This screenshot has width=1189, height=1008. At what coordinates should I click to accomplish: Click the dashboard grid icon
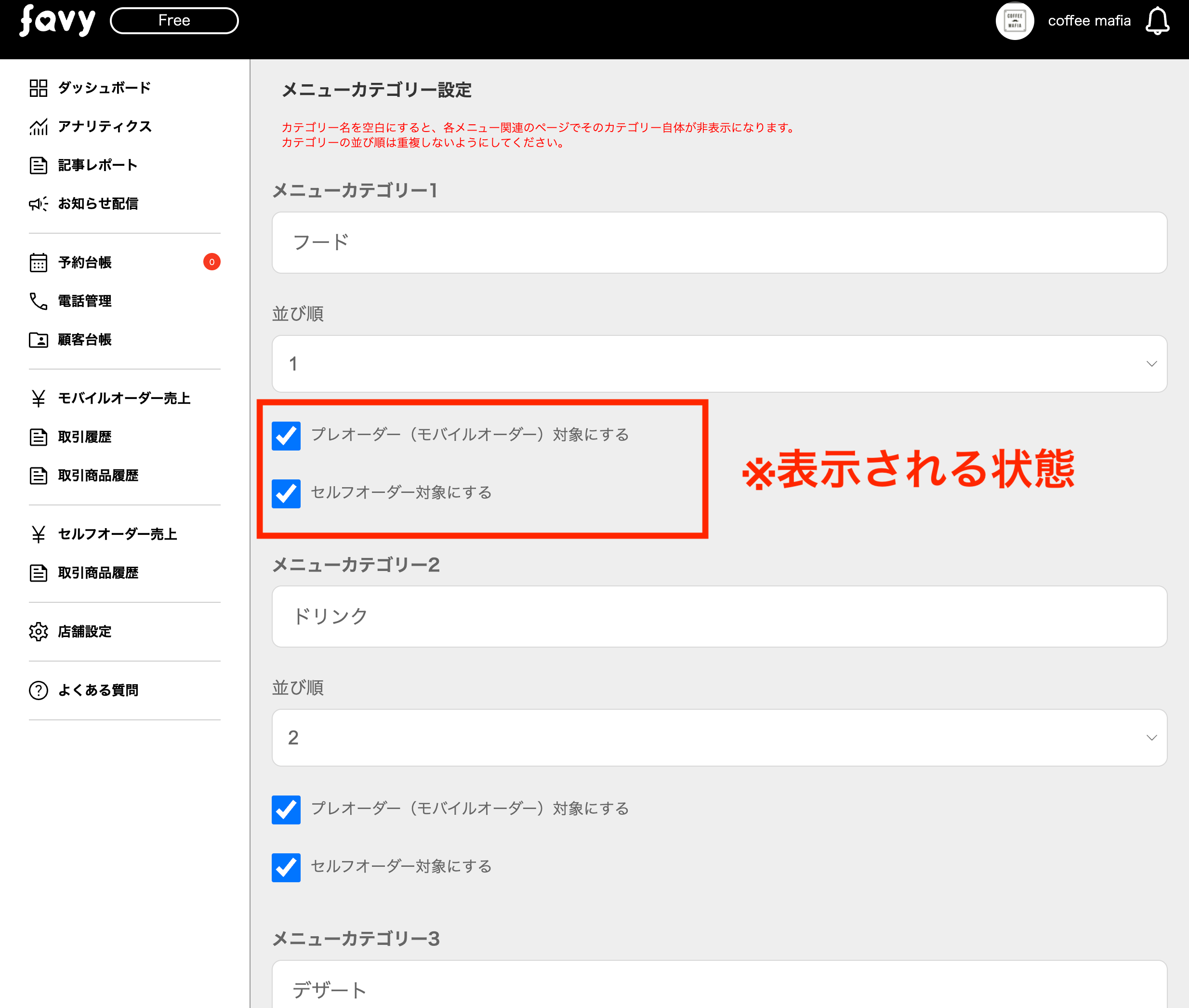pyautogui.click(x=38, y=88)
